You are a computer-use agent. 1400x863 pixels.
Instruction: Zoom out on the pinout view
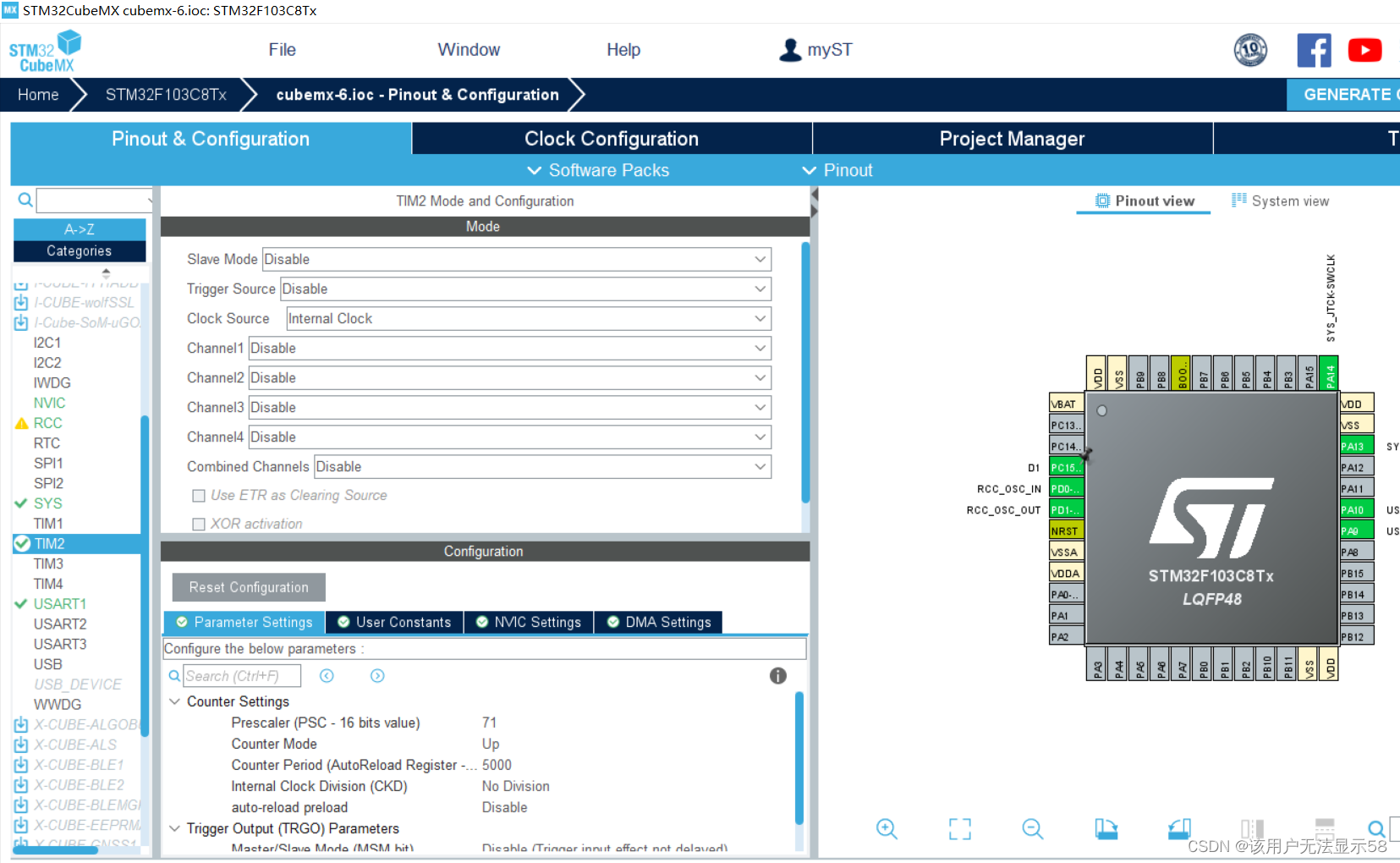point(1032,828)
